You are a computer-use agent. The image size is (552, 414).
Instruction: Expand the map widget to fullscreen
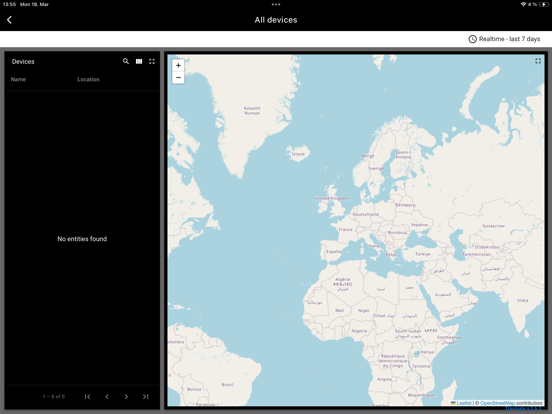coord(538,61)
